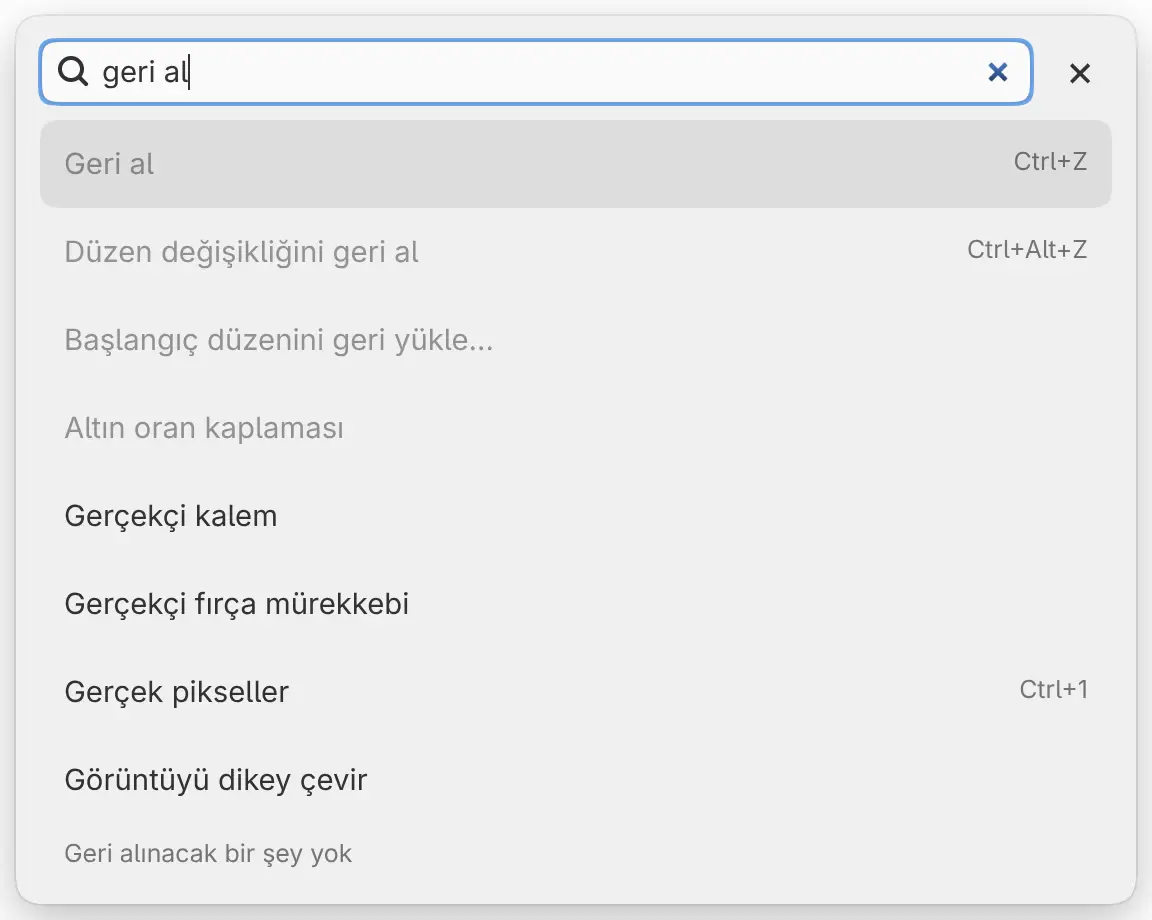Click the magnifier search icon
1152x920 pixels.
[x=73, y=71]
